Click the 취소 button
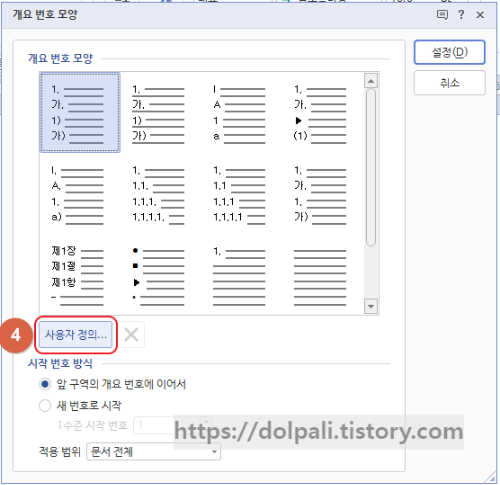 coord(449,83)
